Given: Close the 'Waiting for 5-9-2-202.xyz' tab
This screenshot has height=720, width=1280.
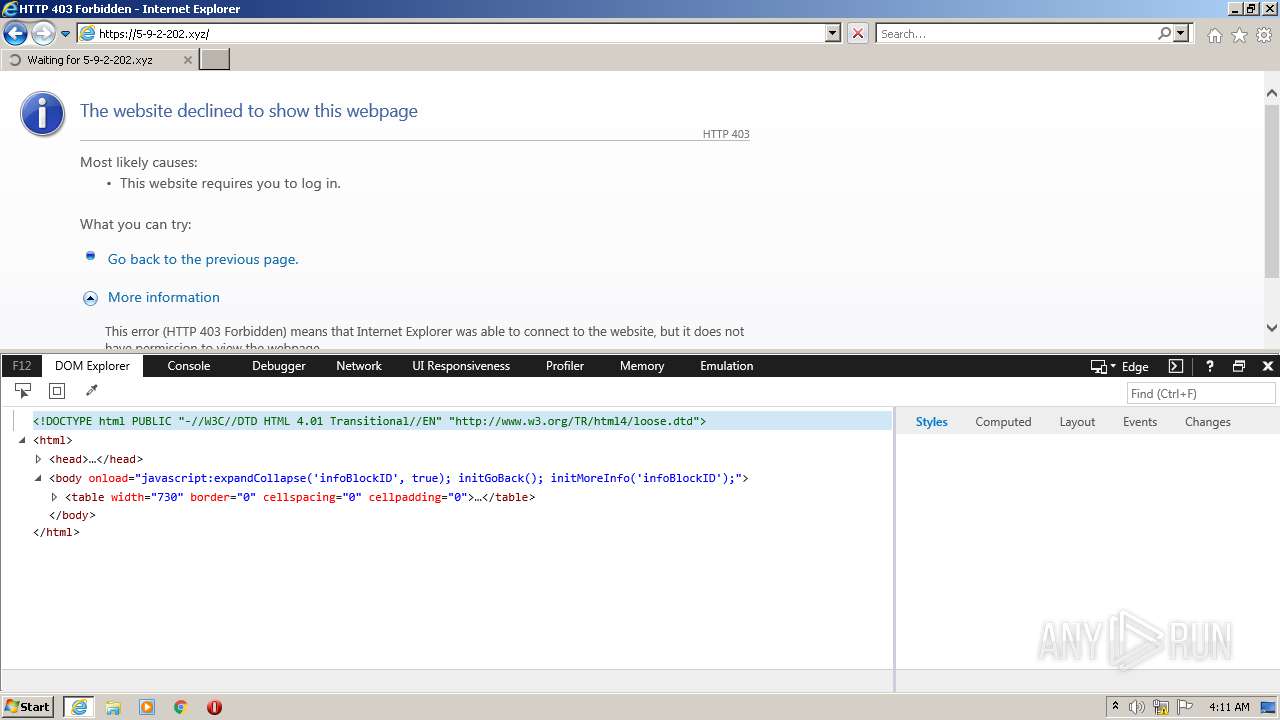Looking at the screenshot, I should (x=188, y=60).
